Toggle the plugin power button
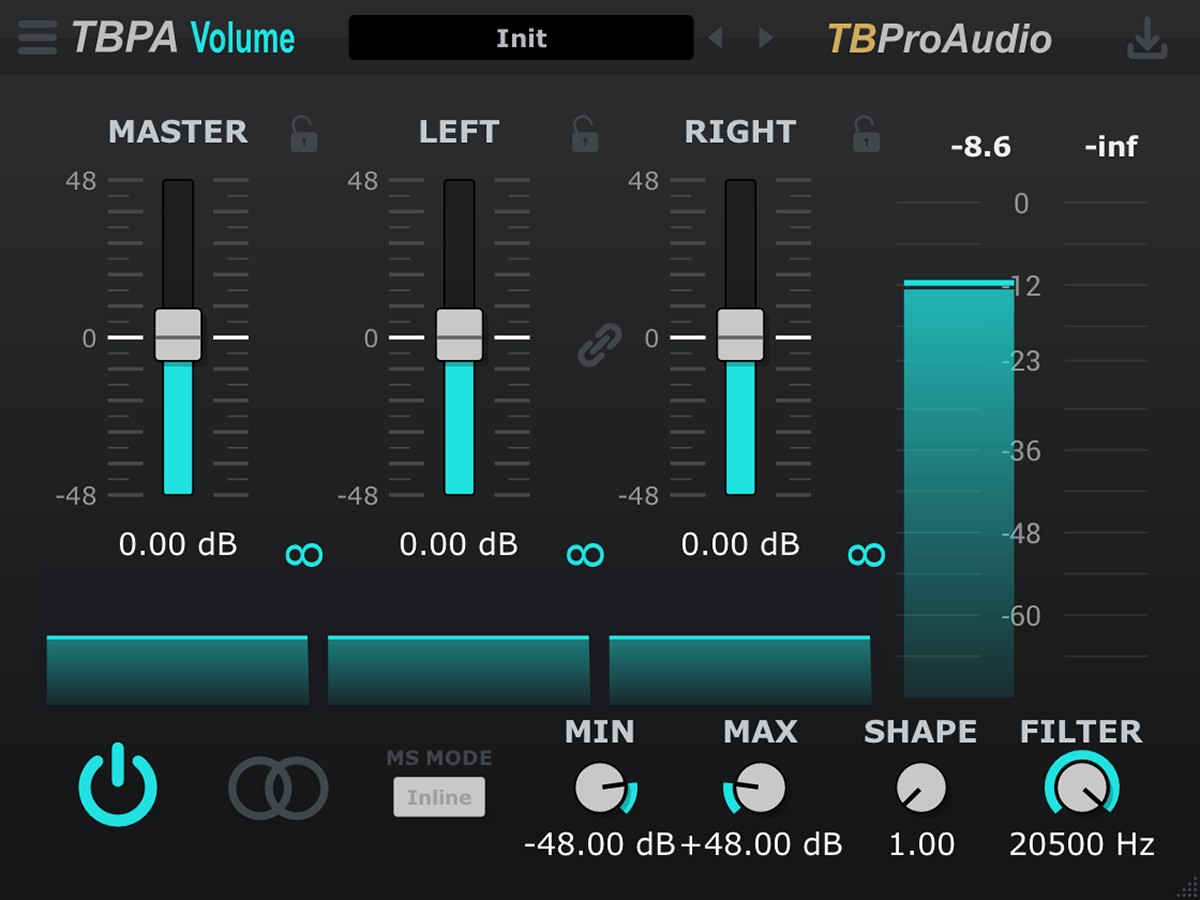Screen dimensions: 1200x900 pyautogui.click(x=118, y=785)
